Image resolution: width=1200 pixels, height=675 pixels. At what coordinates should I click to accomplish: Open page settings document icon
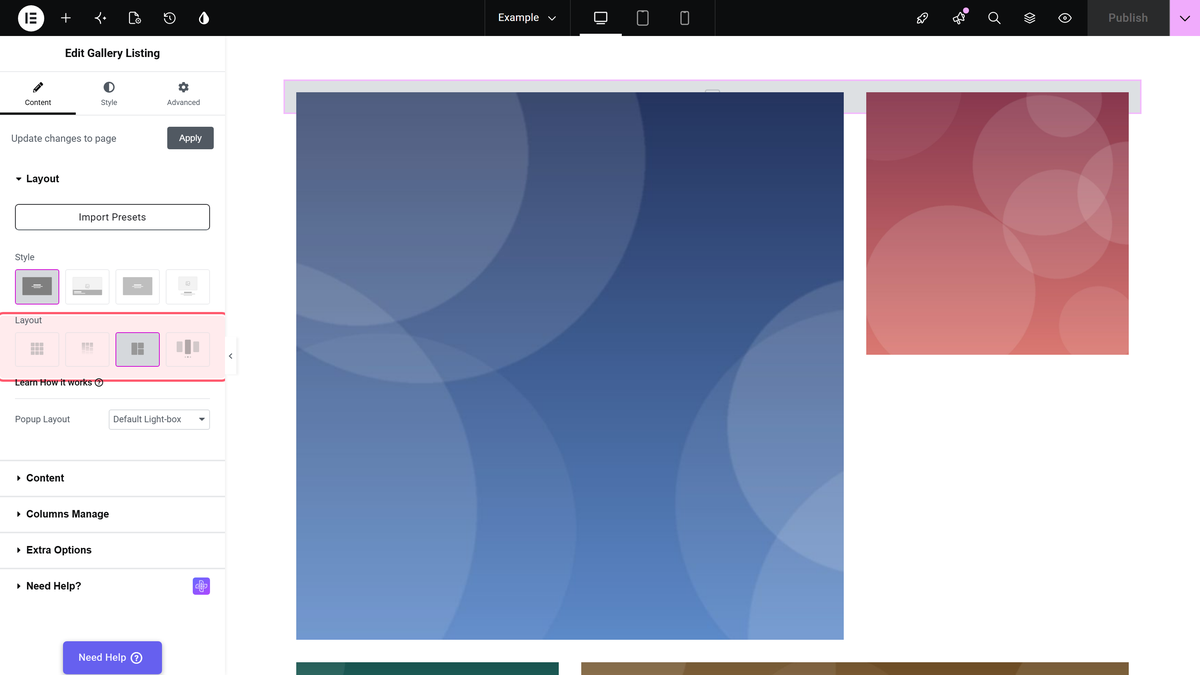pos(135,18)
